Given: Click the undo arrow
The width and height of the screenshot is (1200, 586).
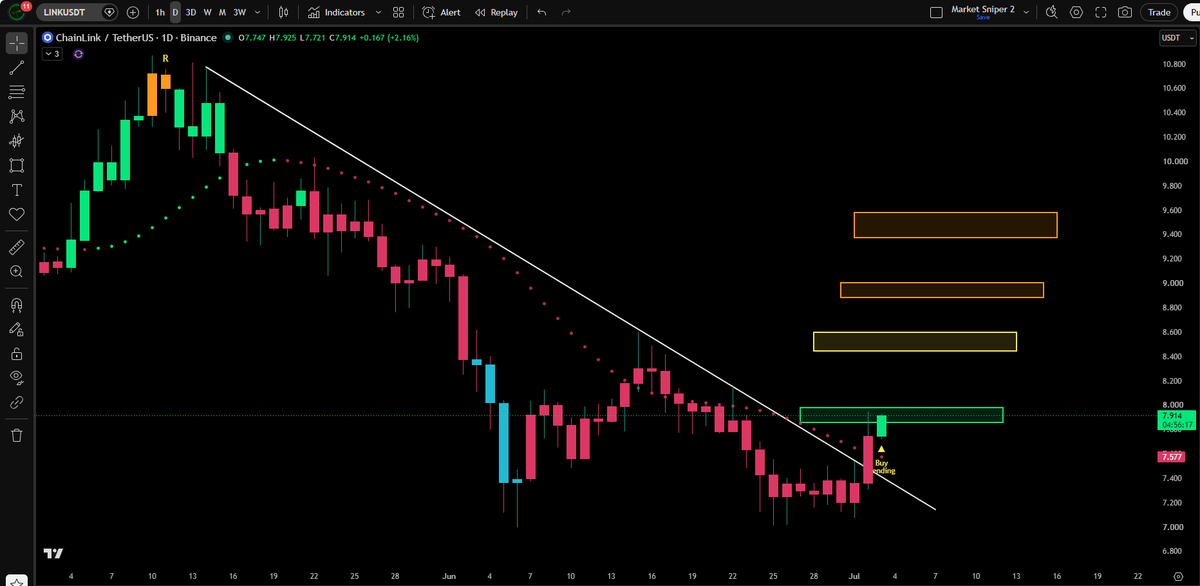Looking at the screenshot, I should coord(542,12).
